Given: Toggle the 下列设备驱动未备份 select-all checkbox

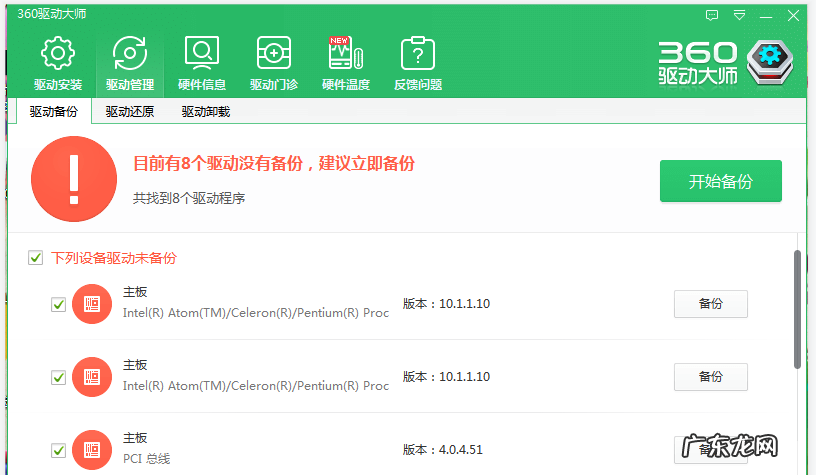Looking at the screenshot, I should click(35, 258).
